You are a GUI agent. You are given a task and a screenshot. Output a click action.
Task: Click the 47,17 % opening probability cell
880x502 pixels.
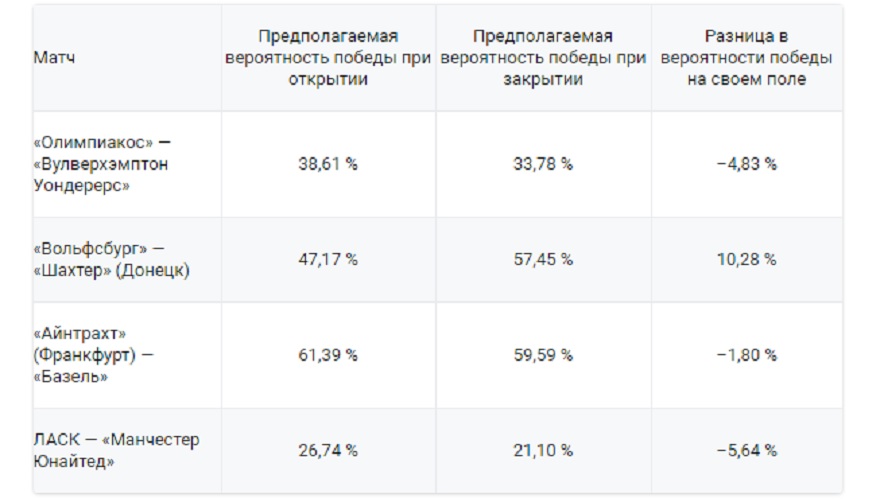328,259
